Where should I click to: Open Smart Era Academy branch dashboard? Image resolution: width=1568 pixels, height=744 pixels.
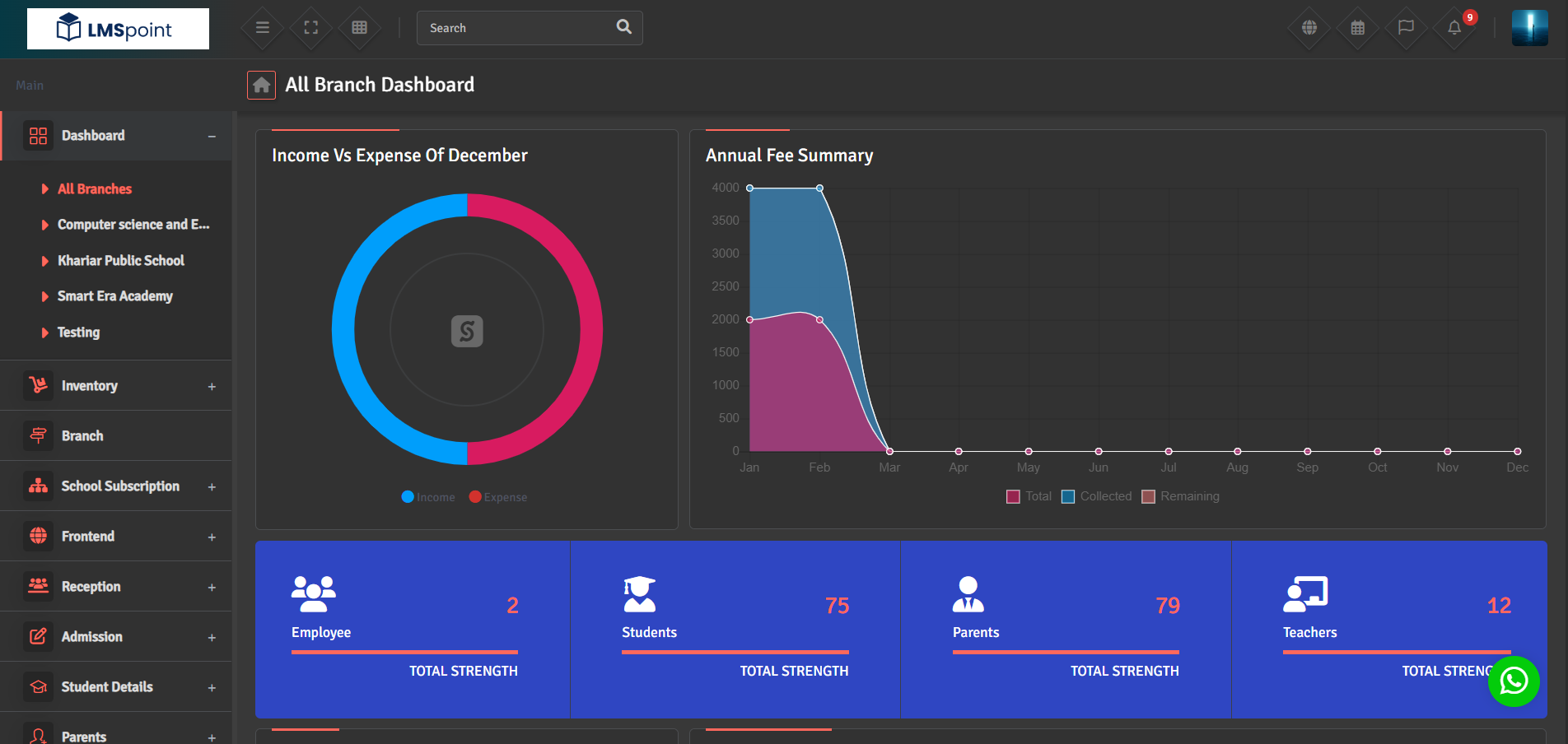114,296
